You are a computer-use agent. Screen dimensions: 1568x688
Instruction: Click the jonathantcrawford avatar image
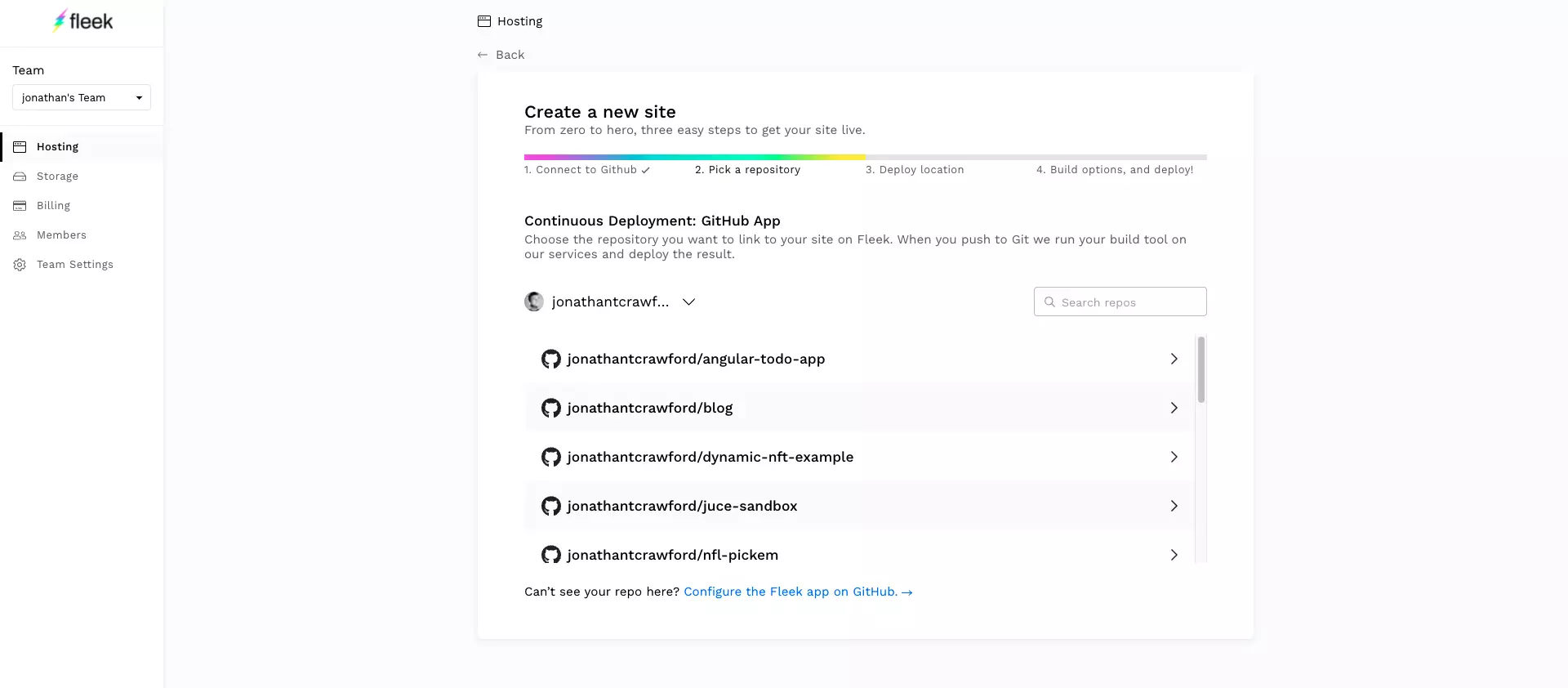tap(534, 302)
